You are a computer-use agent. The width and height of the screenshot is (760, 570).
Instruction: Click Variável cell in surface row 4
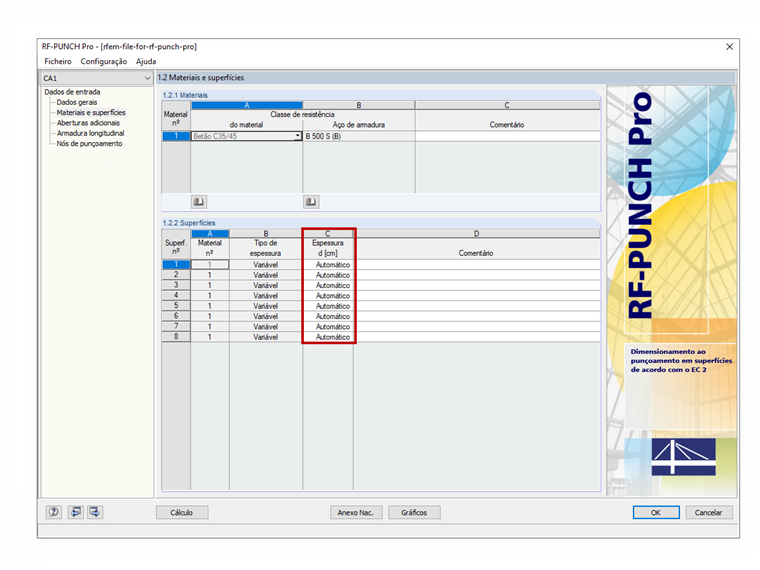(x=266, y=296)
